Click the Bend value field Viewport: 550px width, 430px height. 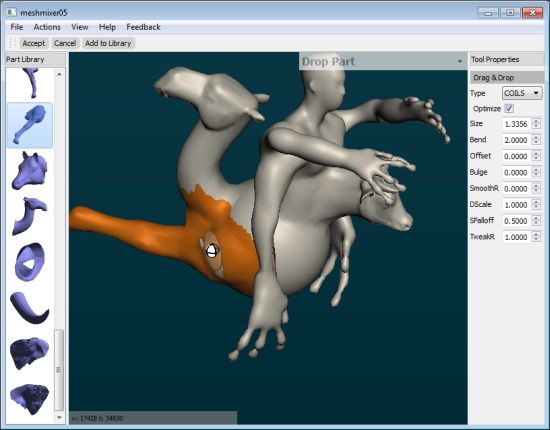point(516,140)
